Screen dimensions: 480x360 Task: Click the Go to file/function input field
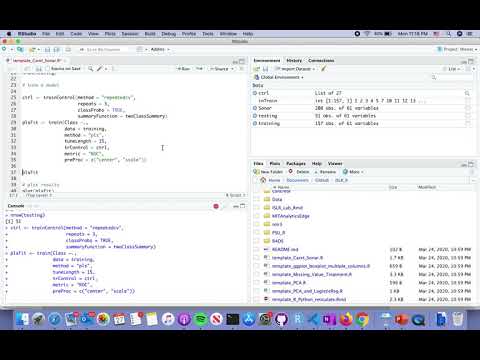coord(104,49)
